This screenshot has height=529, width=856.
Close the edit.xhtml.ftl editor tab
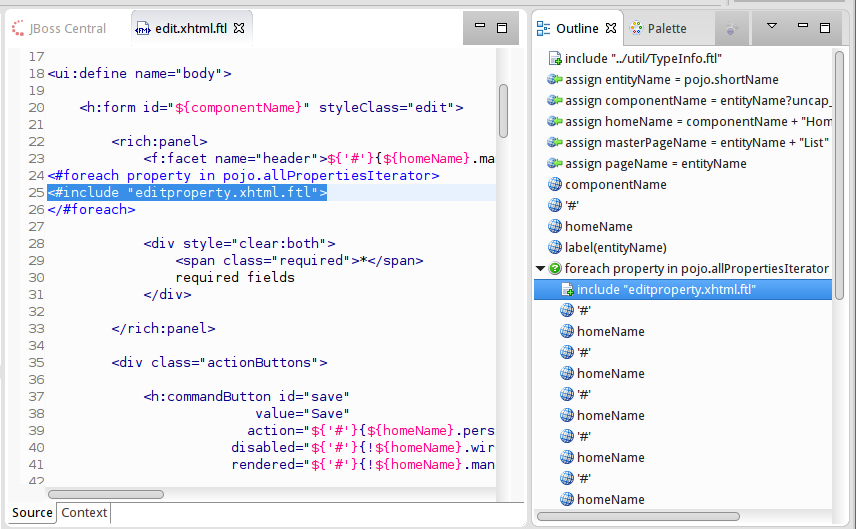(x=239, y=28)
